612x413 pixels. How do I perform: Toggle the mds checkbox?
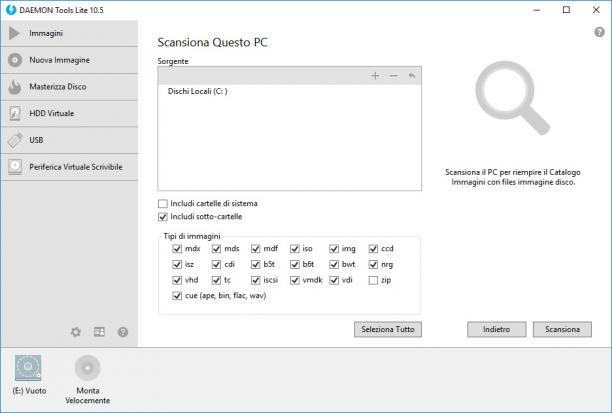tap(216, 249)
